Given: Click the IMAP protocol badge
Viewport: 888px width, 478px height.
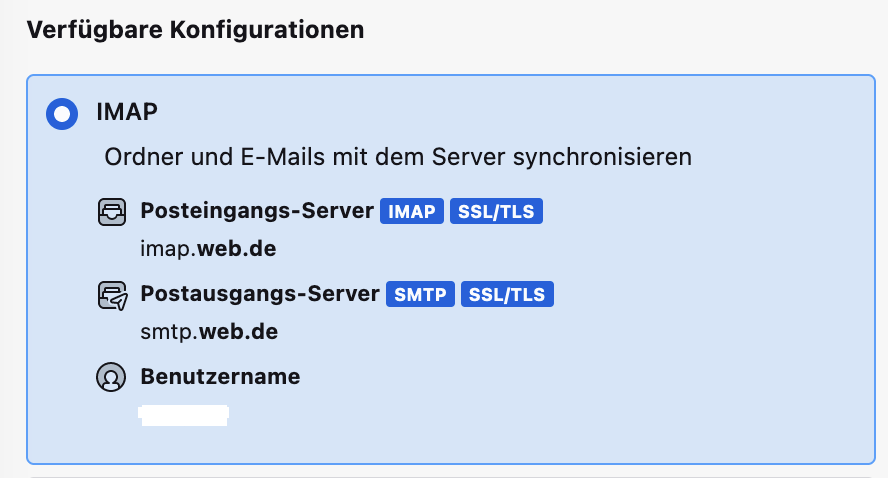Looking at the screenshot, I should click(412, 212).
